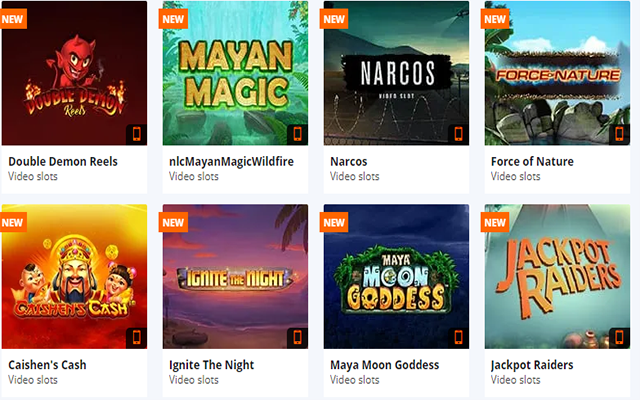Open the Double Demon Reels thumbnail
Image resolution: width=640 pixels, height=400 pixels.
[x=74, y=73]
